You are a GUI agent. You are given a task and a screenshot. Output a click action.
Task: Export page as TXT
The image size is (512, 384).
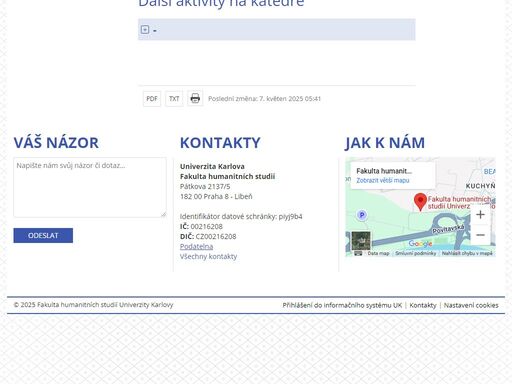click(x=174, y=99)
